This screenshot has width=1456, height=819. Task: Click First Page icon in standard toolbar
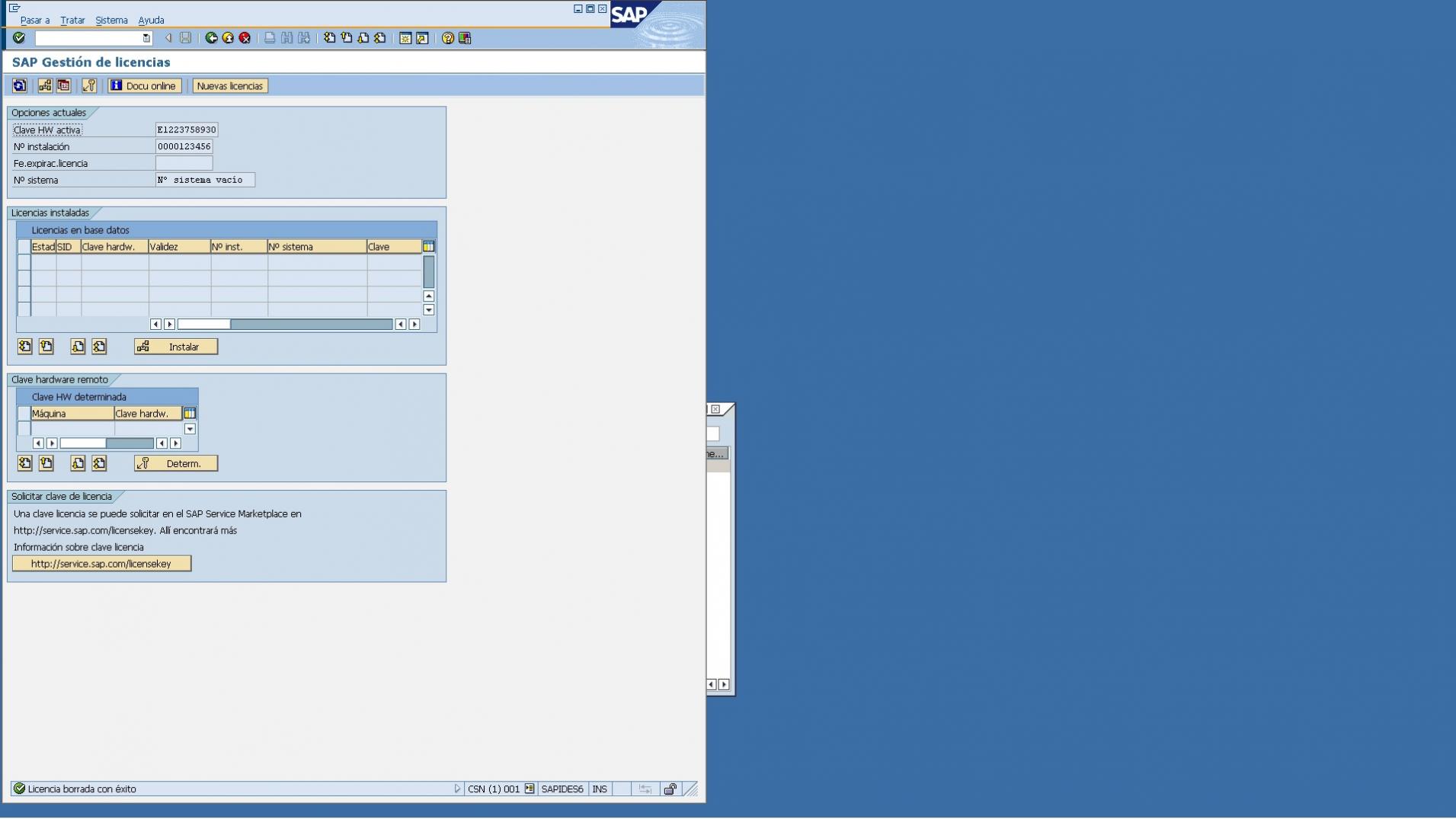[x=329, y=38]
